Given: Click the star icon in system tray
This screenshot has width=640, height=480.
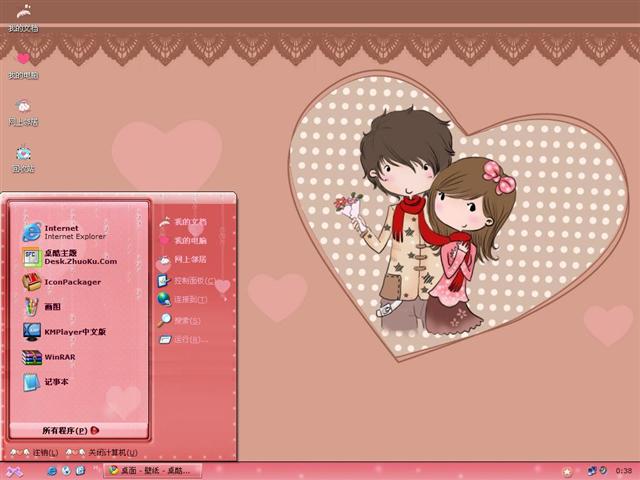Looking at the screenshot, I should [x=567, y=472].
